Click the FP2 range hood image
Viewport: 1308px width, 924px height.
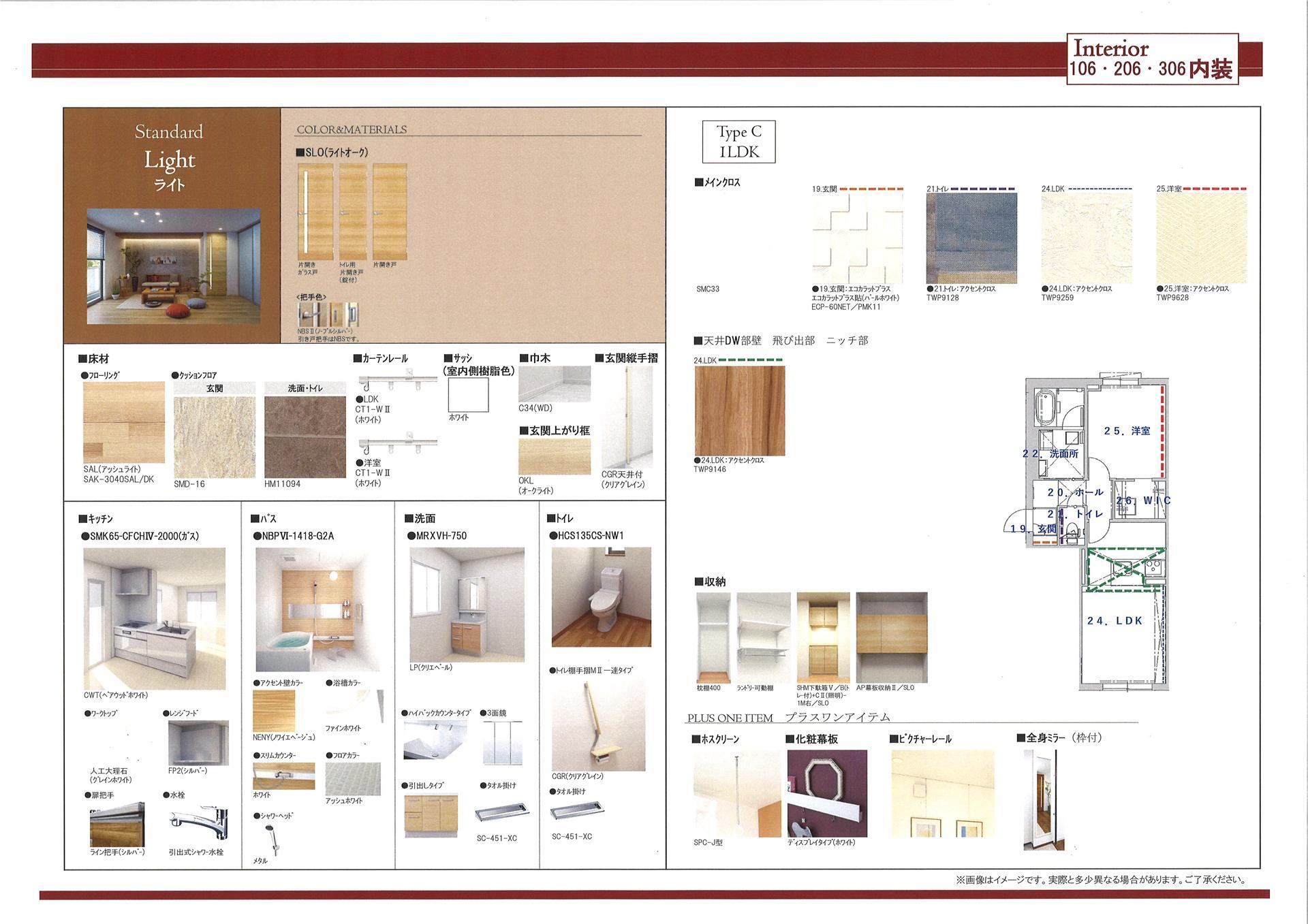point(198,742)
